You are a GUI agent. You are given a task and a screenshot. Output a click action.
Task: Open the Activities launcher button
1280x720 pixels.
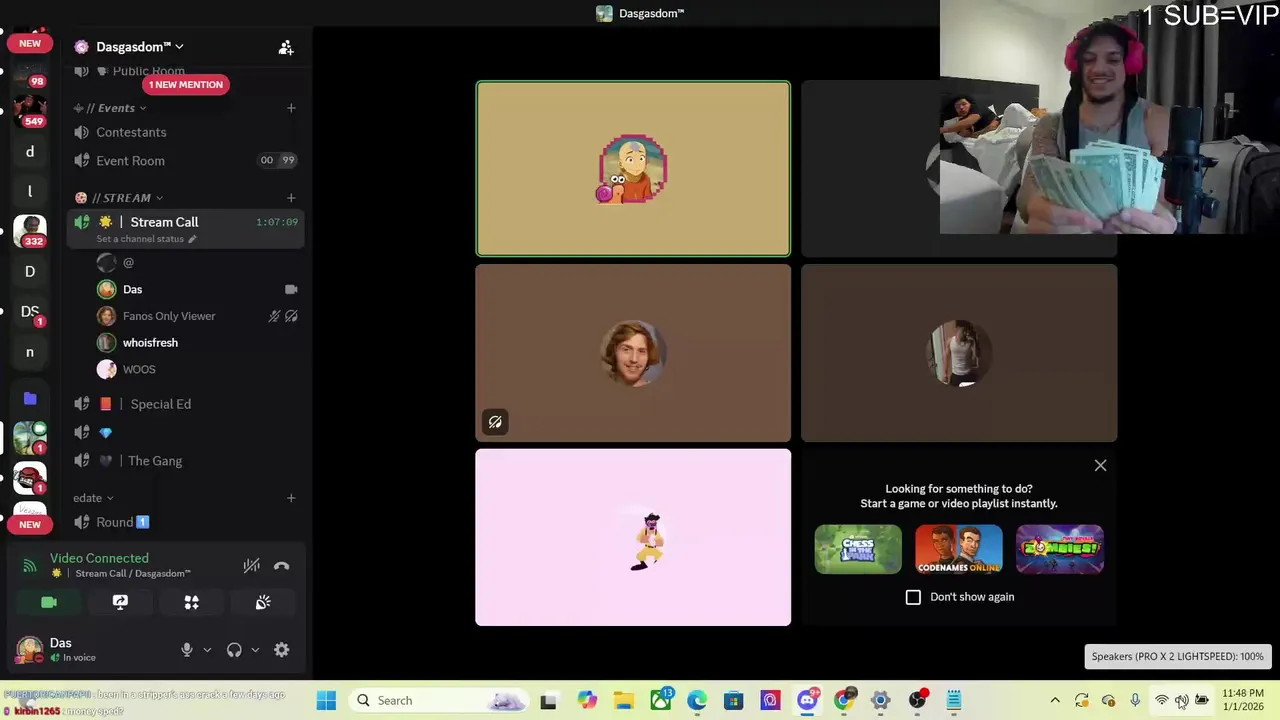point(191,602)
